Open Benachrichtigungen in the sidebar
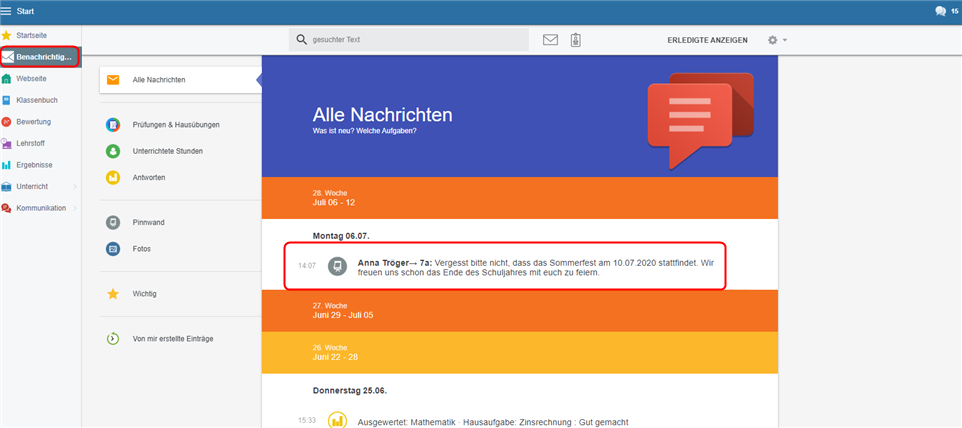The image size is (962, 428). click(x=40, y=57)
